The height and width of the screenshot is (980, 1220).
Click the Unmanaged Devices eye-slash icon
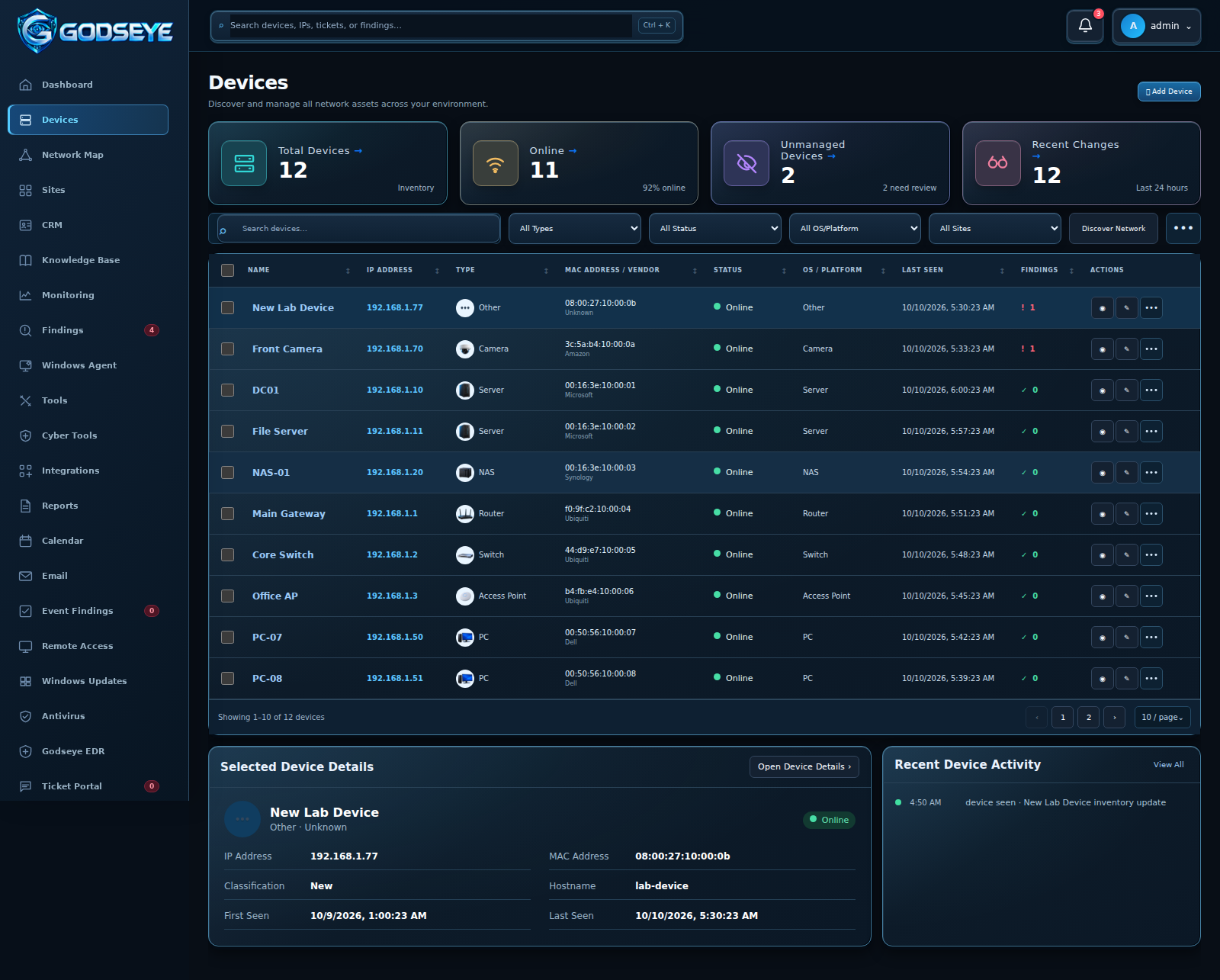click(746, 163)
